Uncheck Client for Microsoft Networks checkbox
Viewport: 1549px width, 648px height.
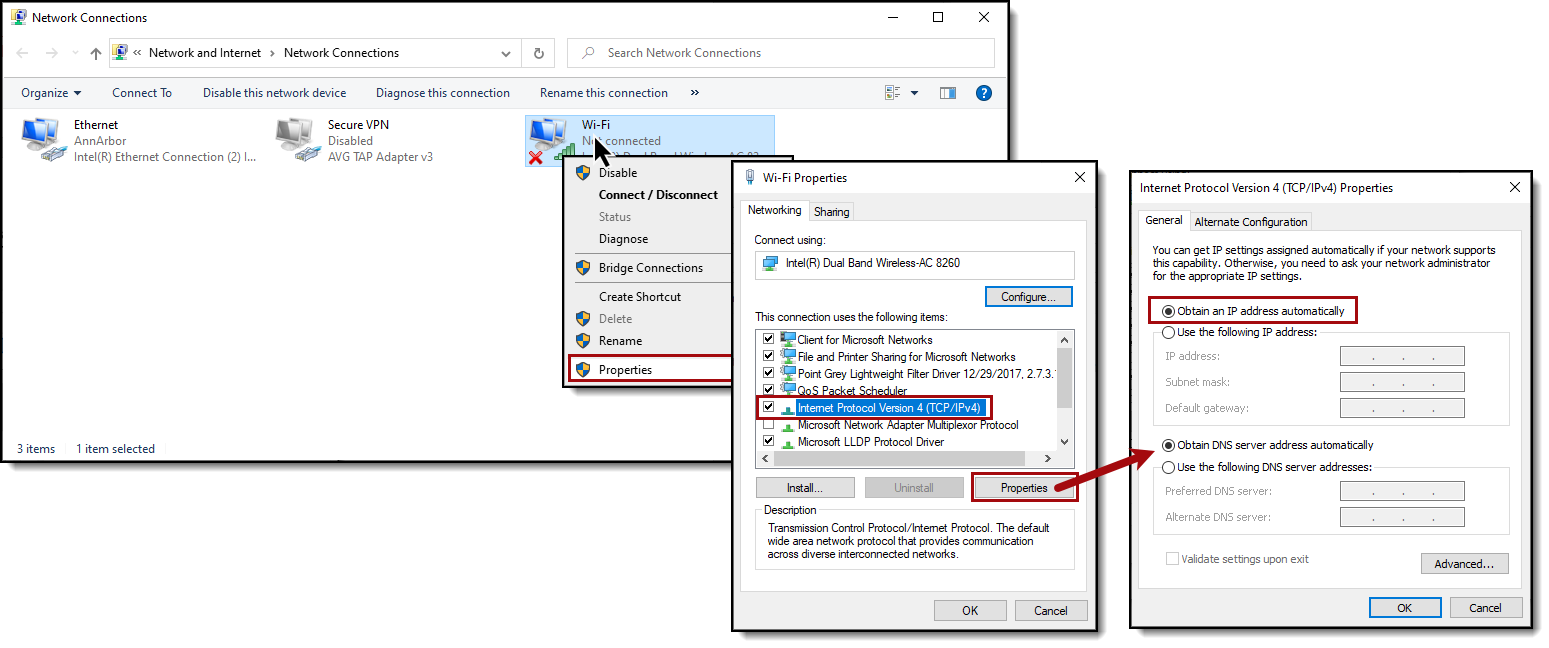coord(768,340)
